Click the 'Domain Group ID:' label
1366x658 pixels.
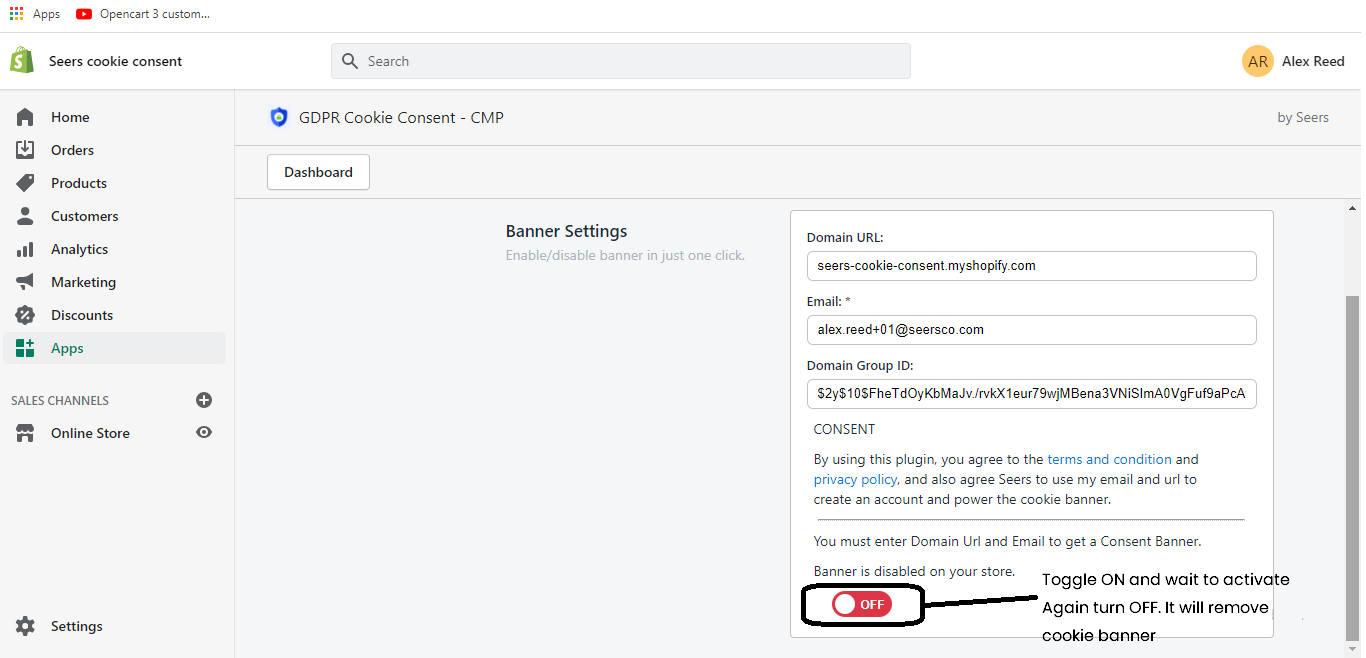click(860, 365)
